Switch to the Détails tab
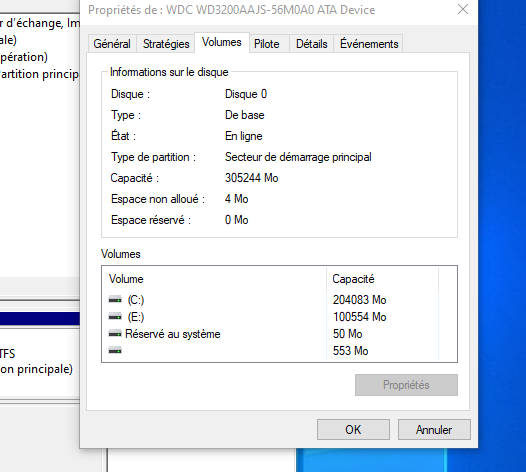The height and width of the screenshot is (472, 526). coord(312,44)
